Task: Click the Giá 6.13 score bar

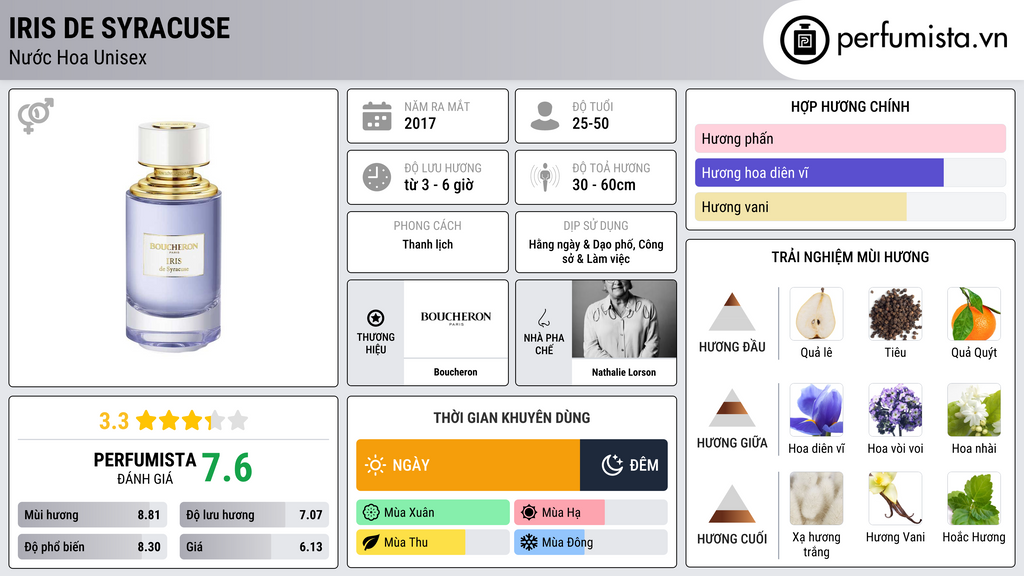Action: 254,547
